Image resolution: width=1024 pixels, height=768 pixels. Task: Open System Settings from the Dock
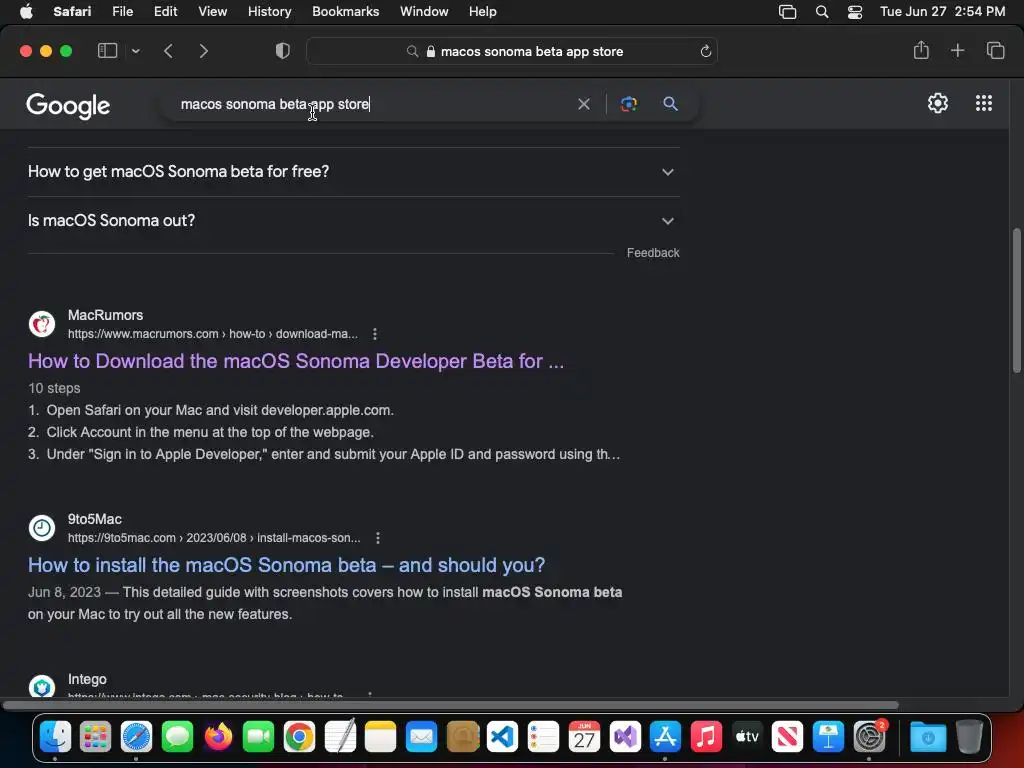tap(869, 737)
